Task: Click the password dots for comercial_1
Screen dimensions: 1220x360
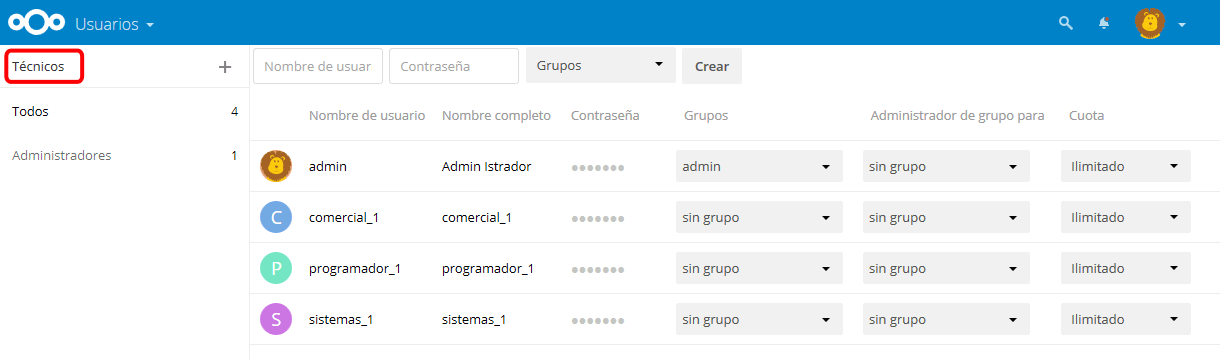Action: (598, 218)
